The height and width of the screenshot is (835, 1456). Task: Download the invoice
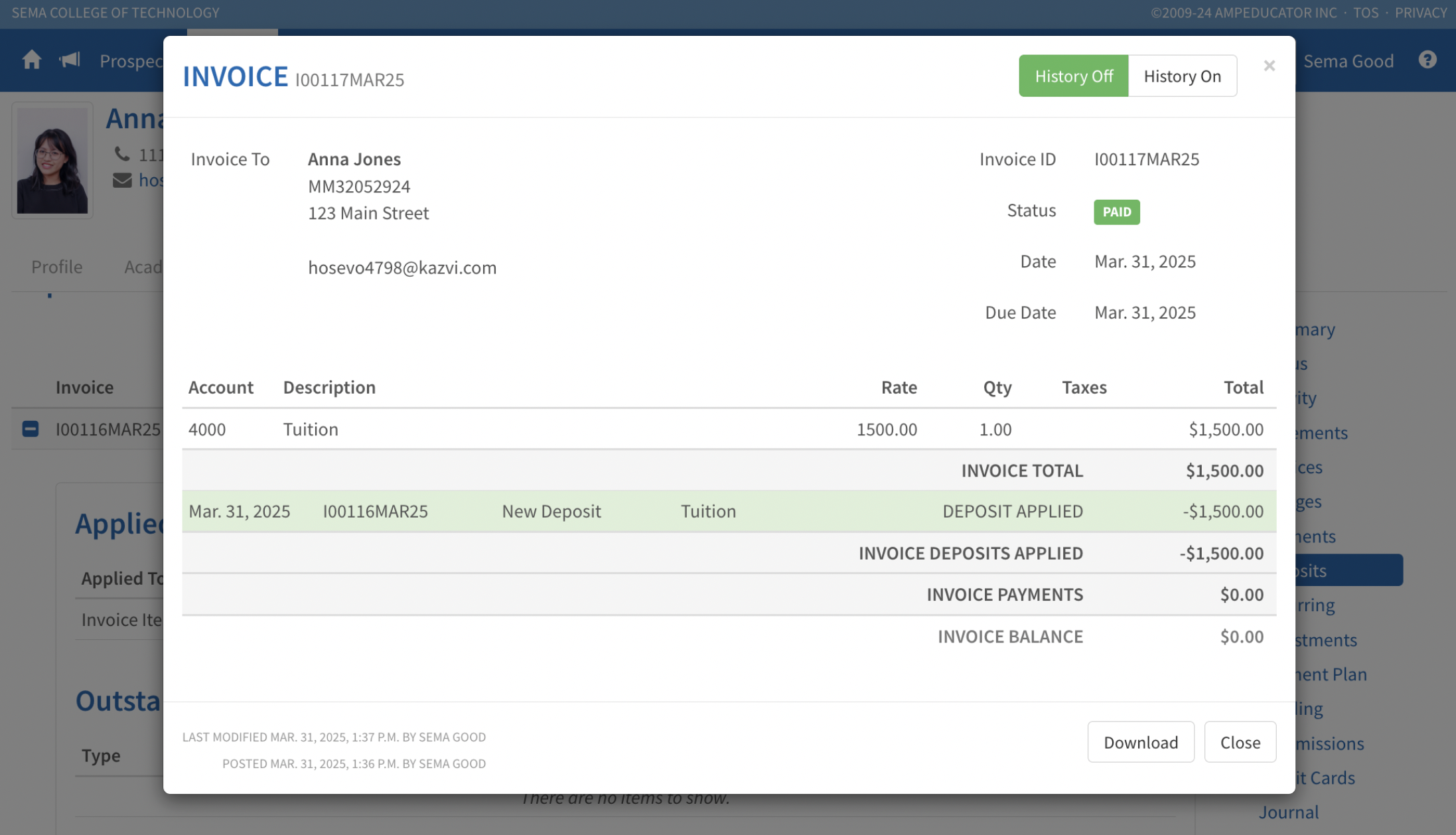point(1140,742)
